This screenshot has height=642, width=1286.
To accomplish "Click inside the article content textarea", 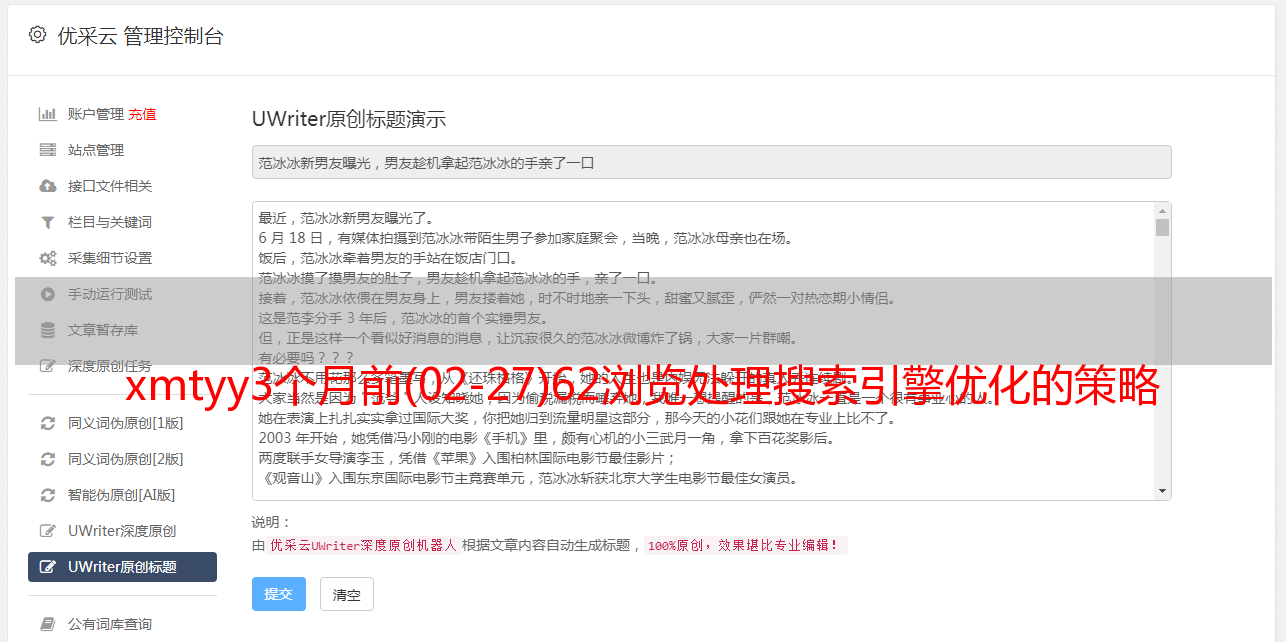I will [x=703, y=351].
